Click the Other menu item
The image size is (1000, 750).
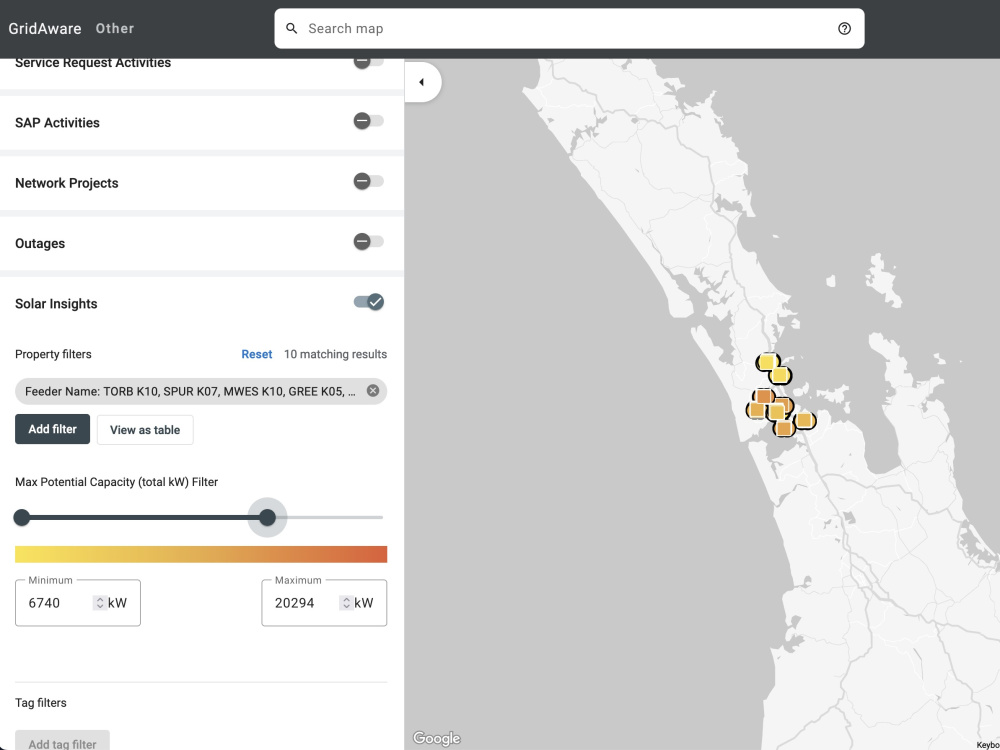point(115,28)
